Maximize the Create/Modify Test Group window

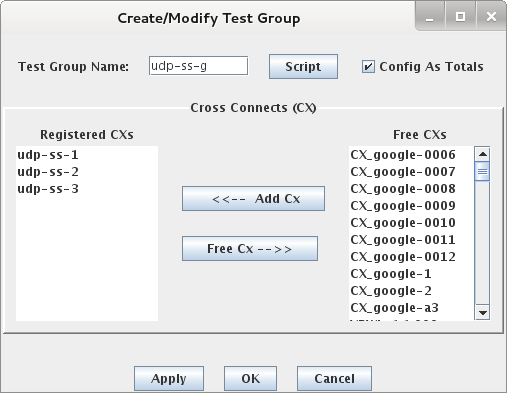click(x=461, y=16)
